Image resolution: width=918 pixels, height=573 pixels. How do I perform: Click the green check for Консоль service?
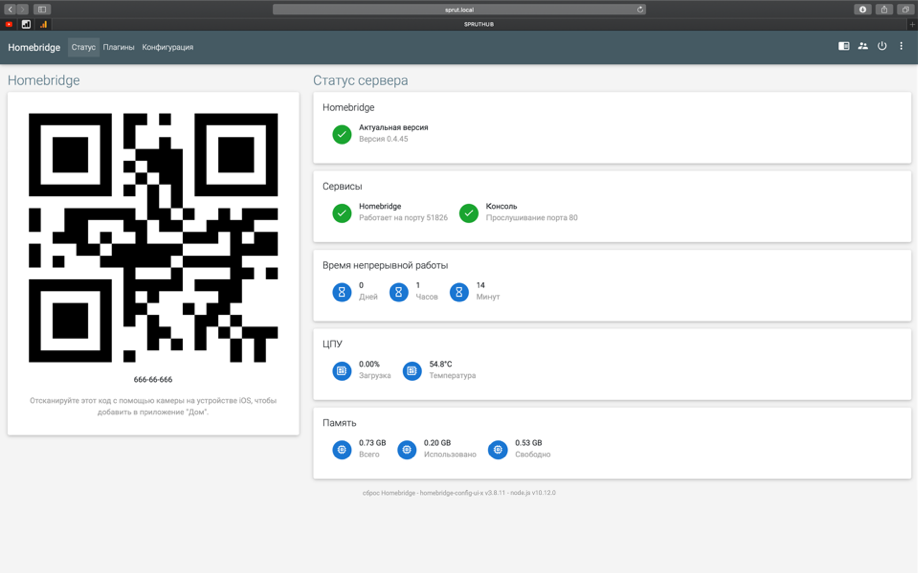click(468, 213)
